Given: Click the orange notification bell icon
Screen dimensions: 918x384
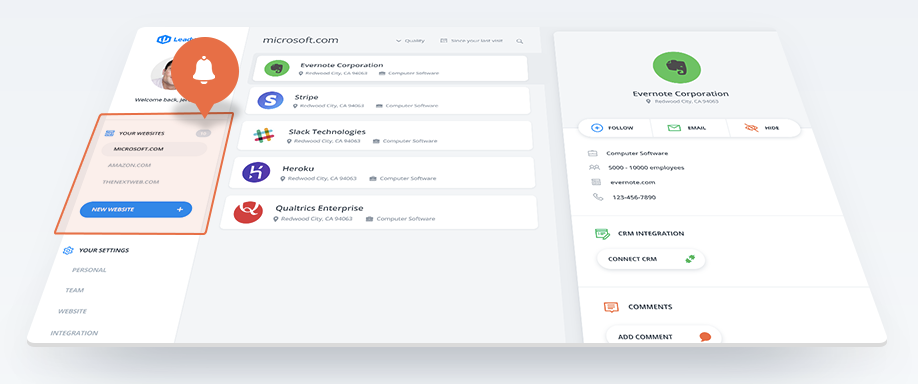Looking at the screenshot, I should pyautogui.click(x=204, y=70).
